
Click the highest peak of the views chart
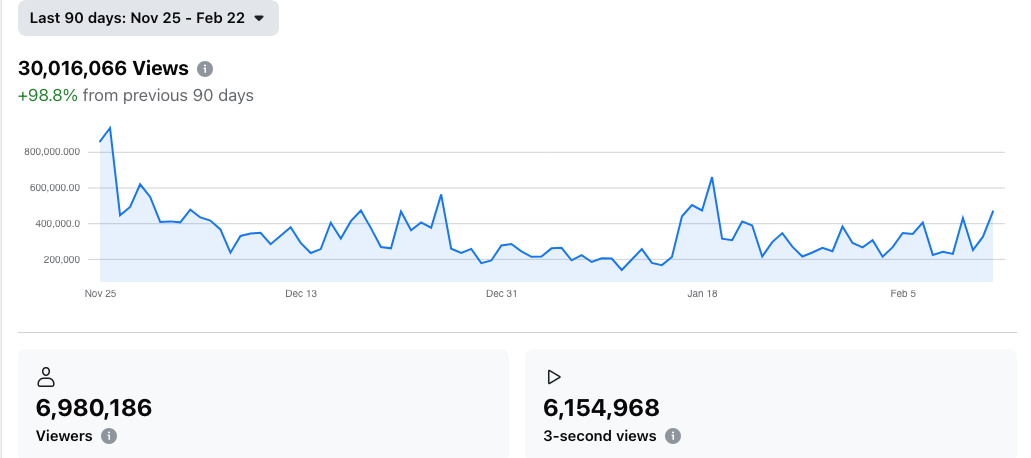(x=110, y=128)
